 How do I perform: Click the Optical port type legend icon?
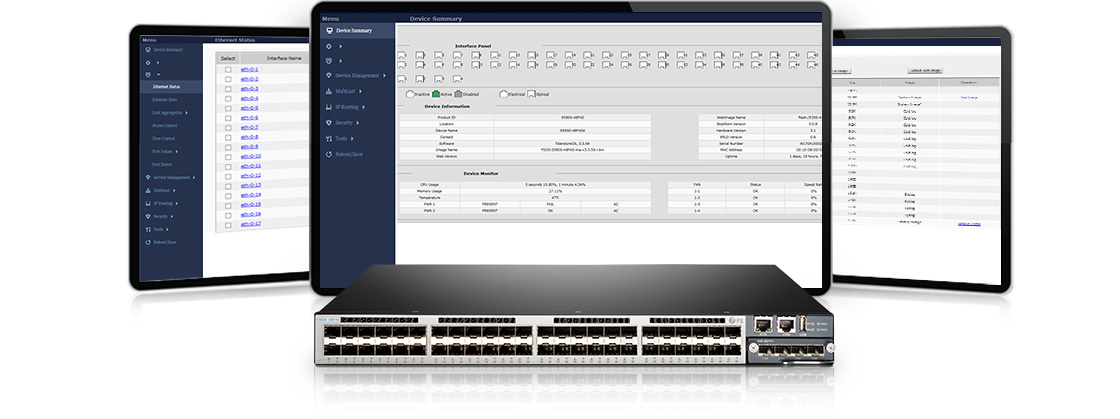[x=531, y=94]
